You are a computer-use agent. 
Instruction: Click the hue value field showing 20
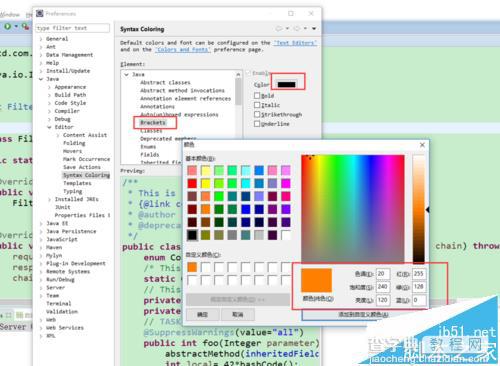tap(383, 274)
